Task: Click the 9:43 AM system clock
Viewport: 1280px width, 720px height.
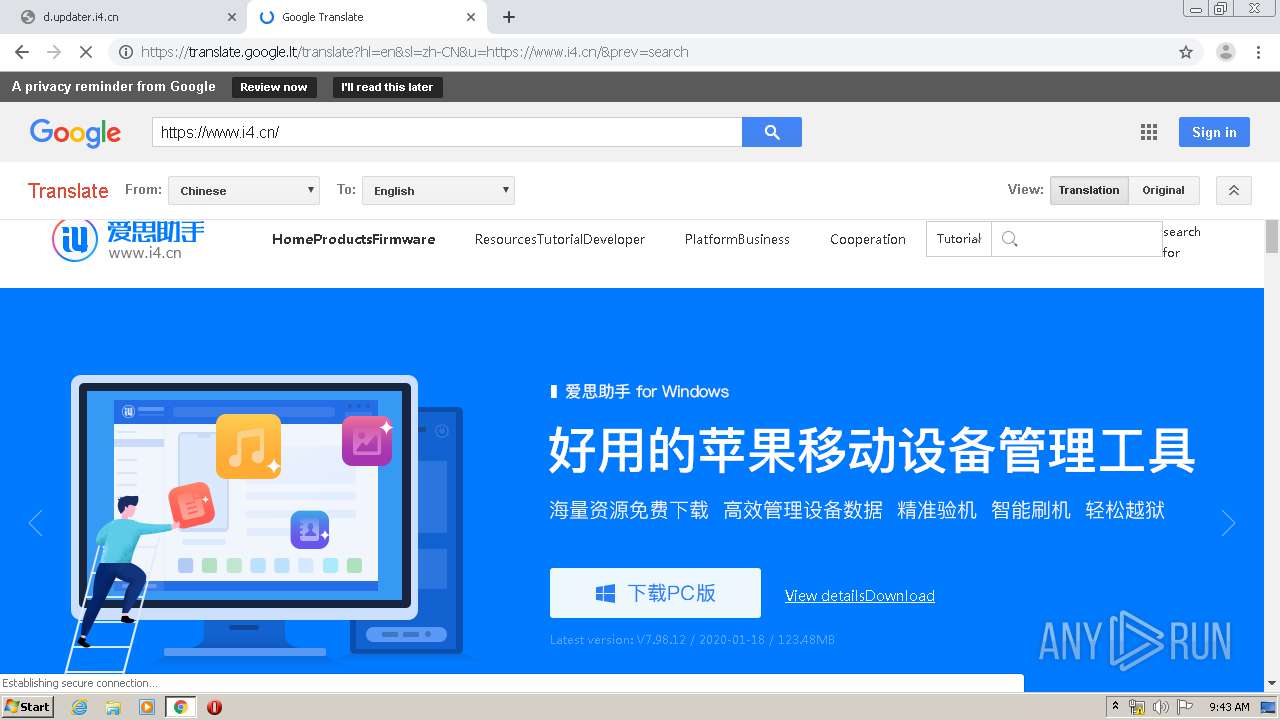Action: pos(1229,707)
